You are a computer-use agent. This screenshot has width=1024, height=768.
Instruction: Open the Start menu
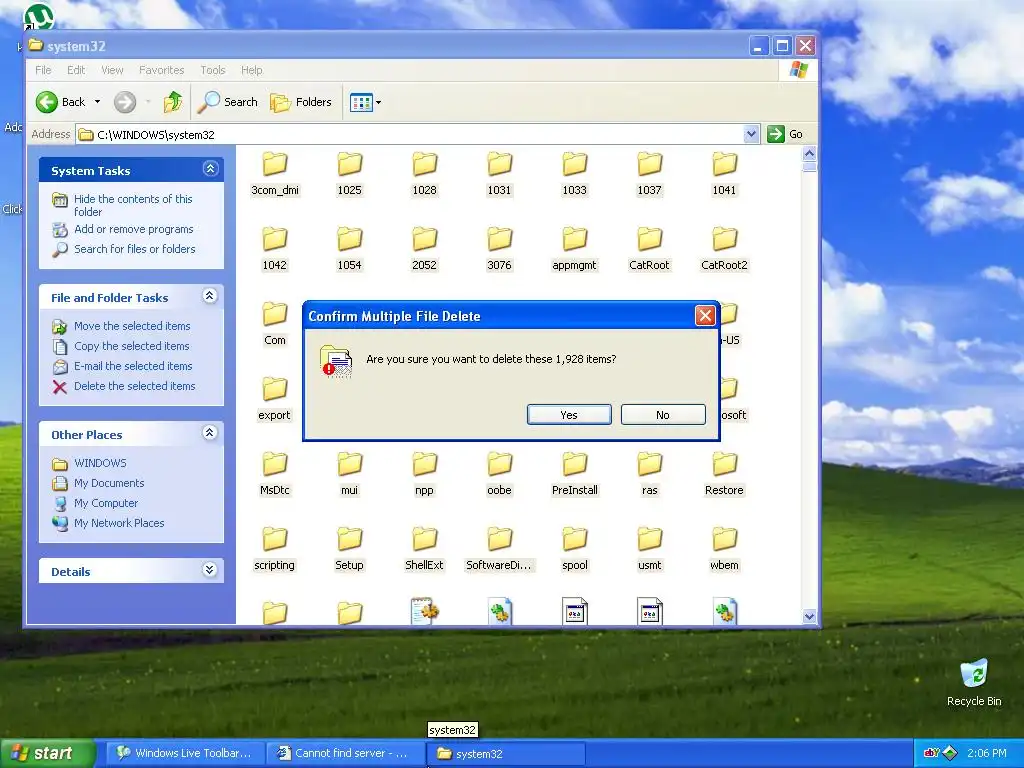coord(47,753)
